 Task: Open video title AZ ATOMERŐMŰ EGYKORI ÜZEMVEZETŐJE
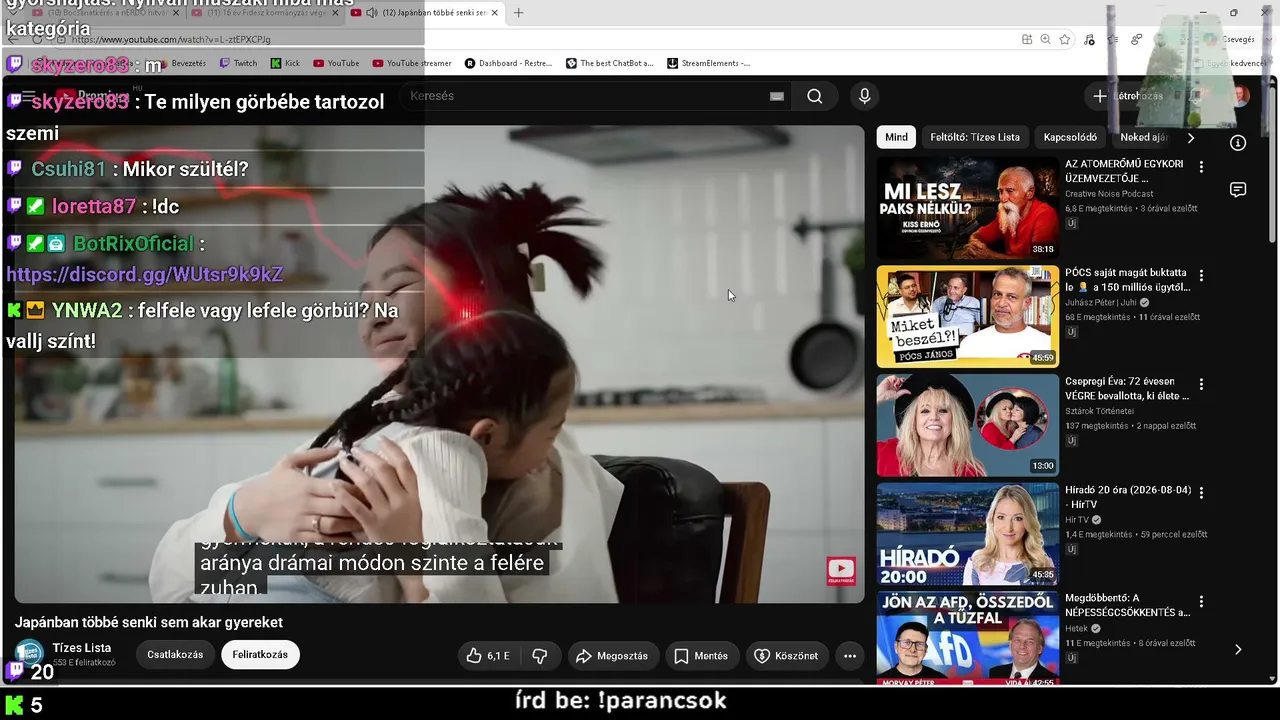point(1124,171)
